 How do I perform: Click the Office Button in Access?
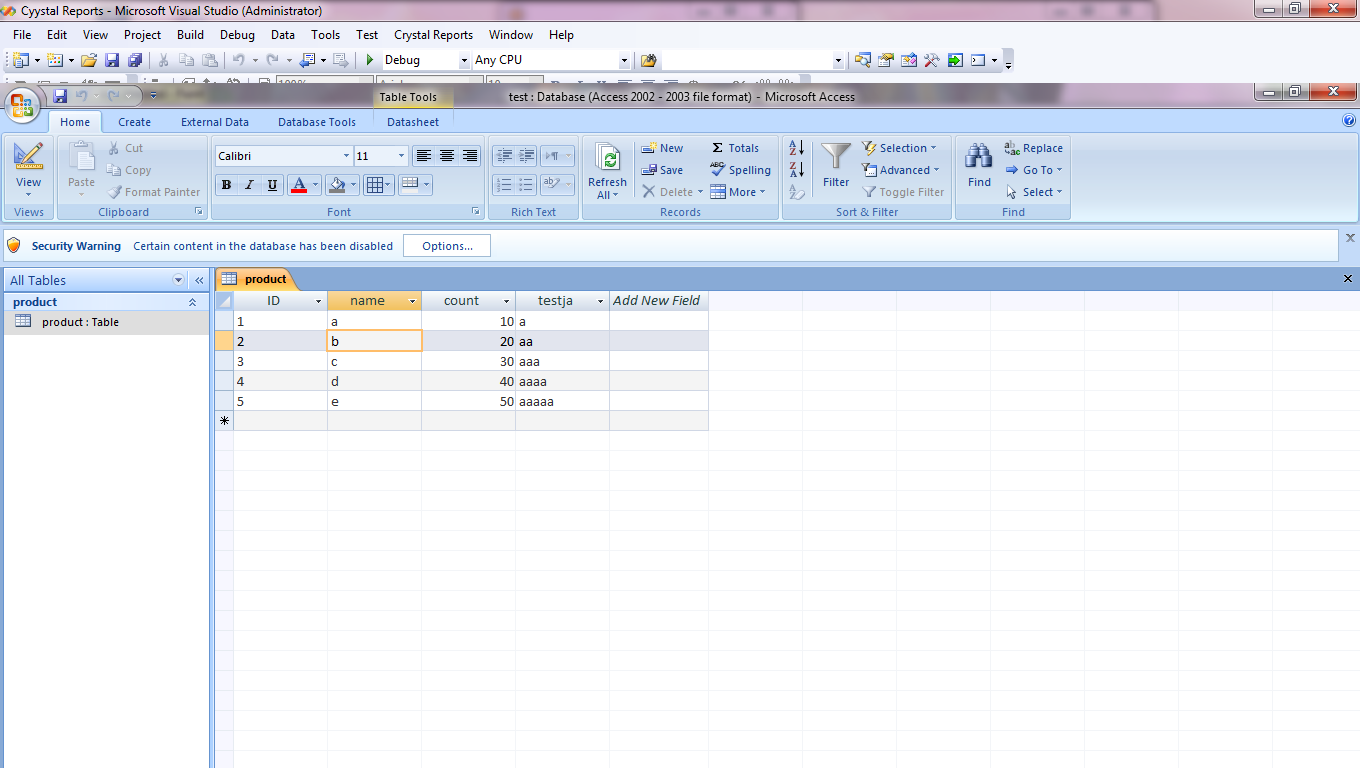coord(23,104)
